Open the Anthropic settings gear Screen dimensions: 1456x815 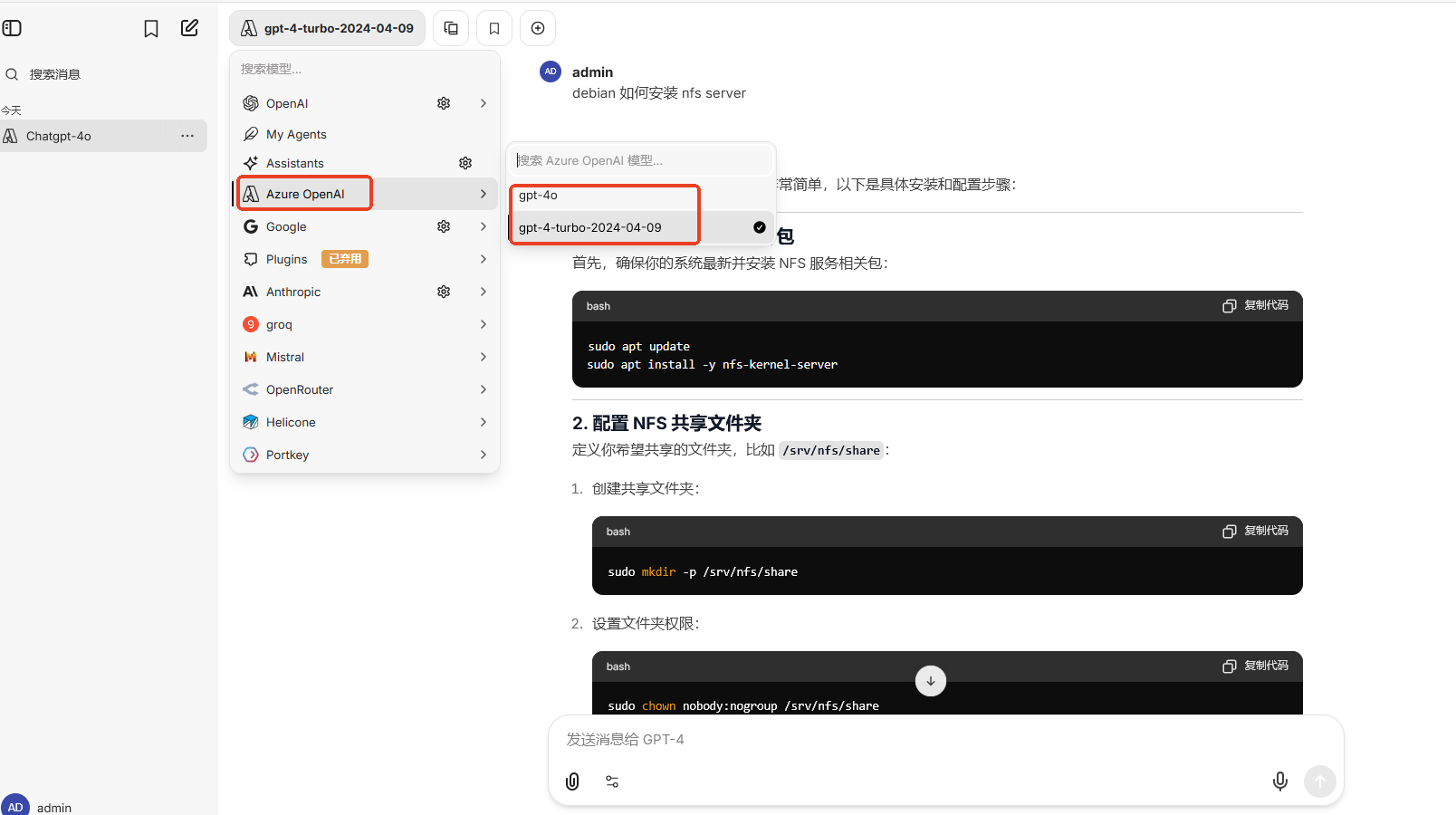pyautogui.click(x=444, y=292)
